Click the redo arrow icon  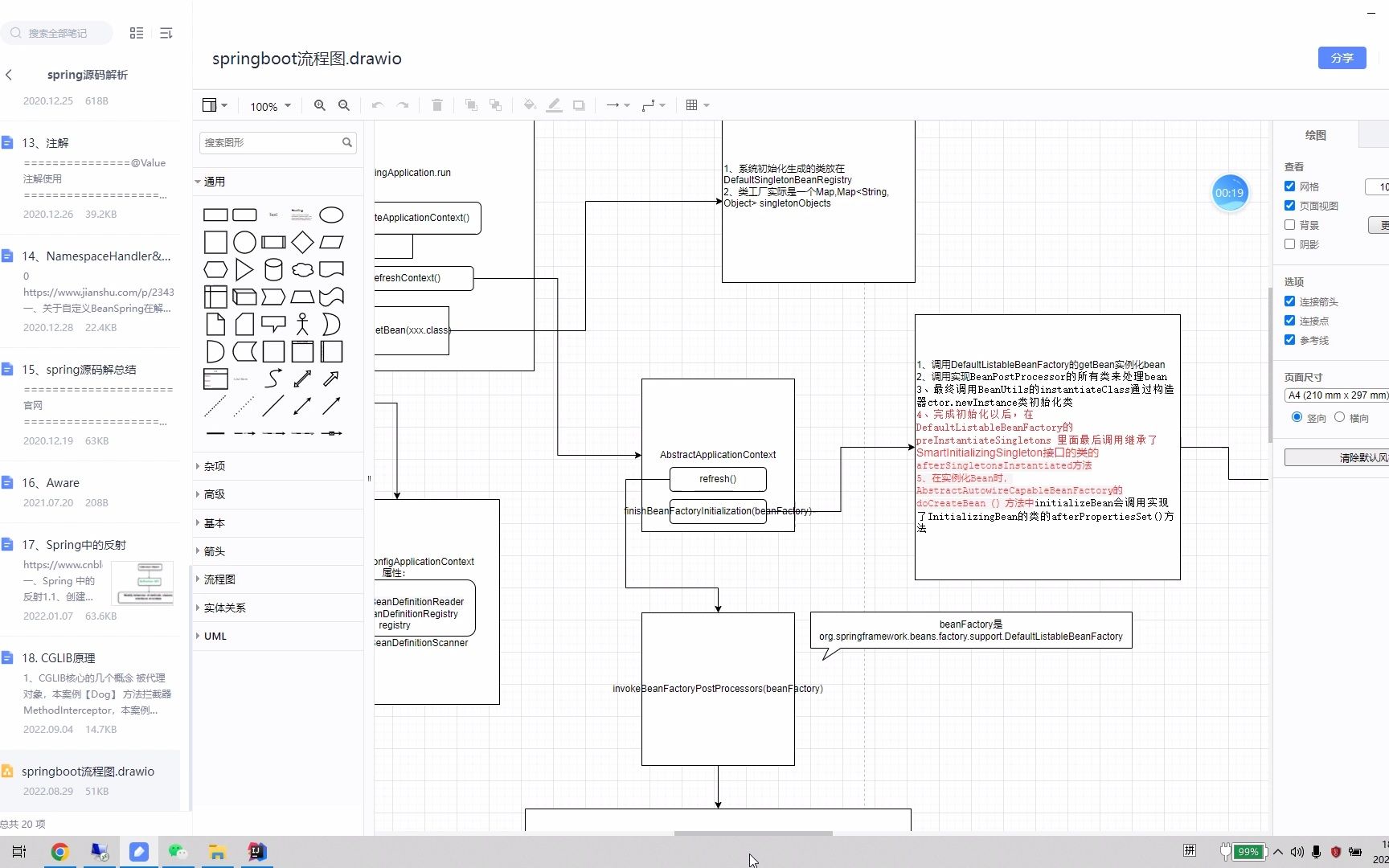click(403, 105)
